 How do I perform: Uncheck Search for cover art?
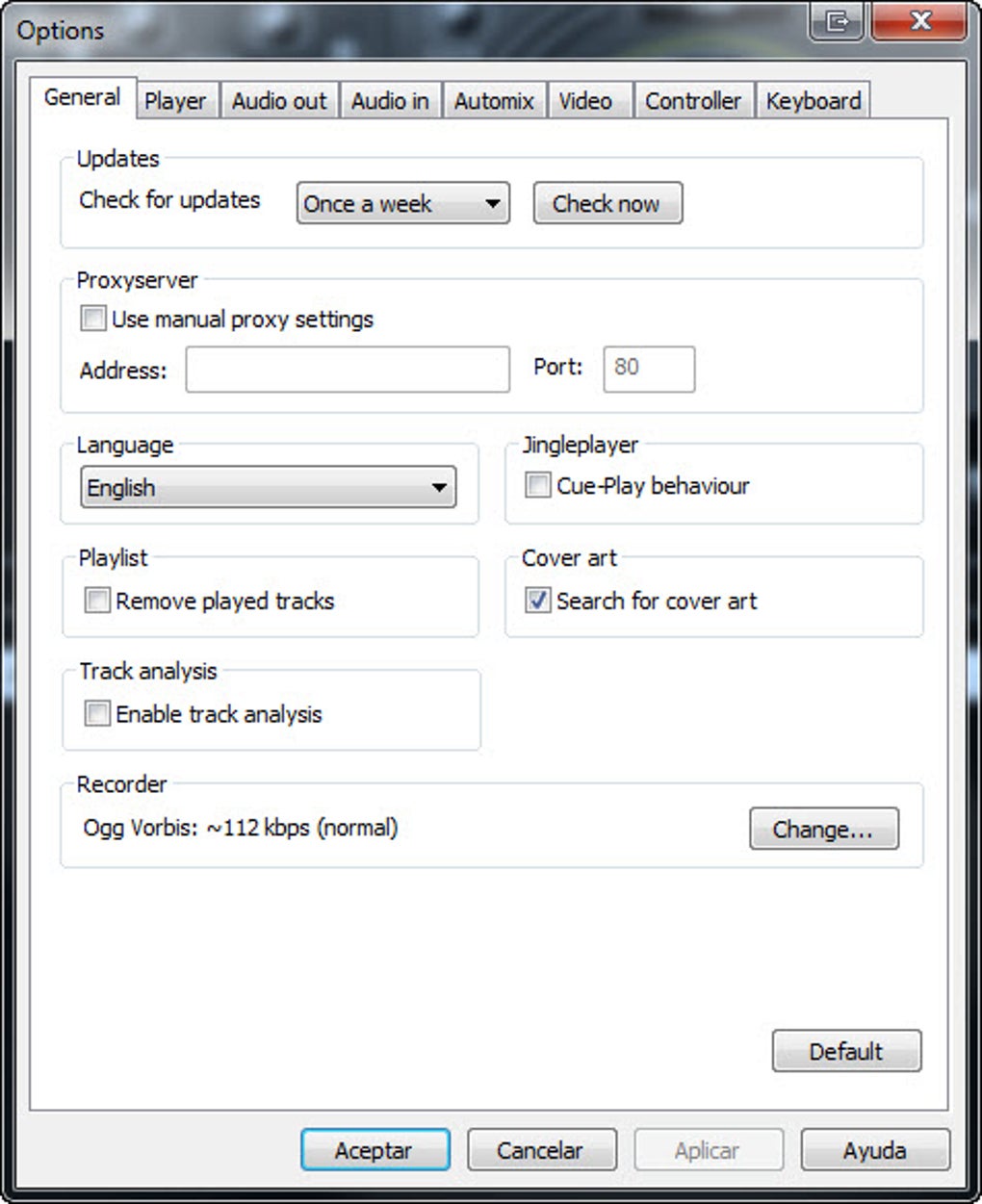pyautogui.click(x=537, y=601)
